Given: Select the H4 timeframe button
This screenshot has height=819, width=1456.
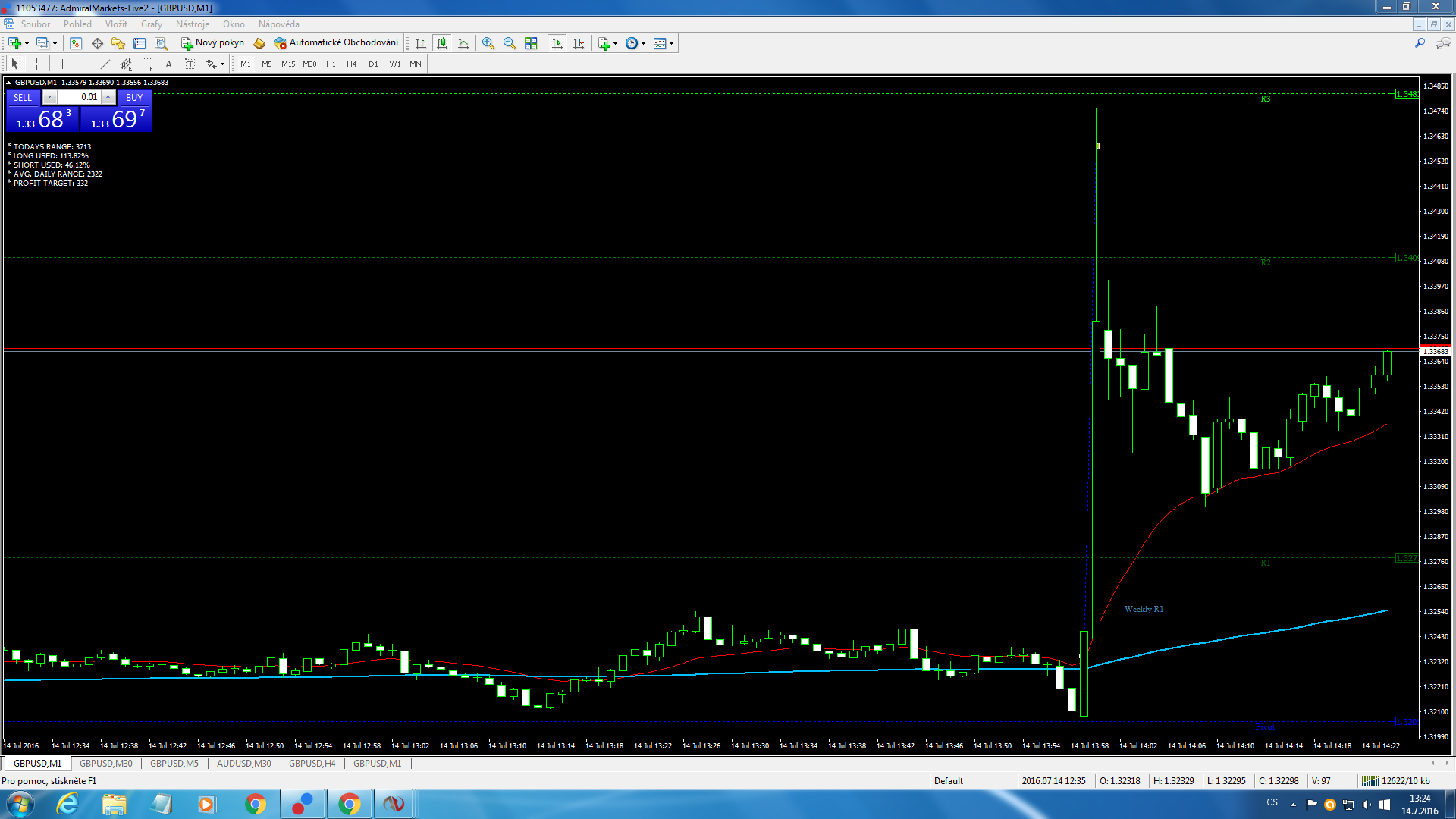Looking at the screenshot, I should click(351, 64).
